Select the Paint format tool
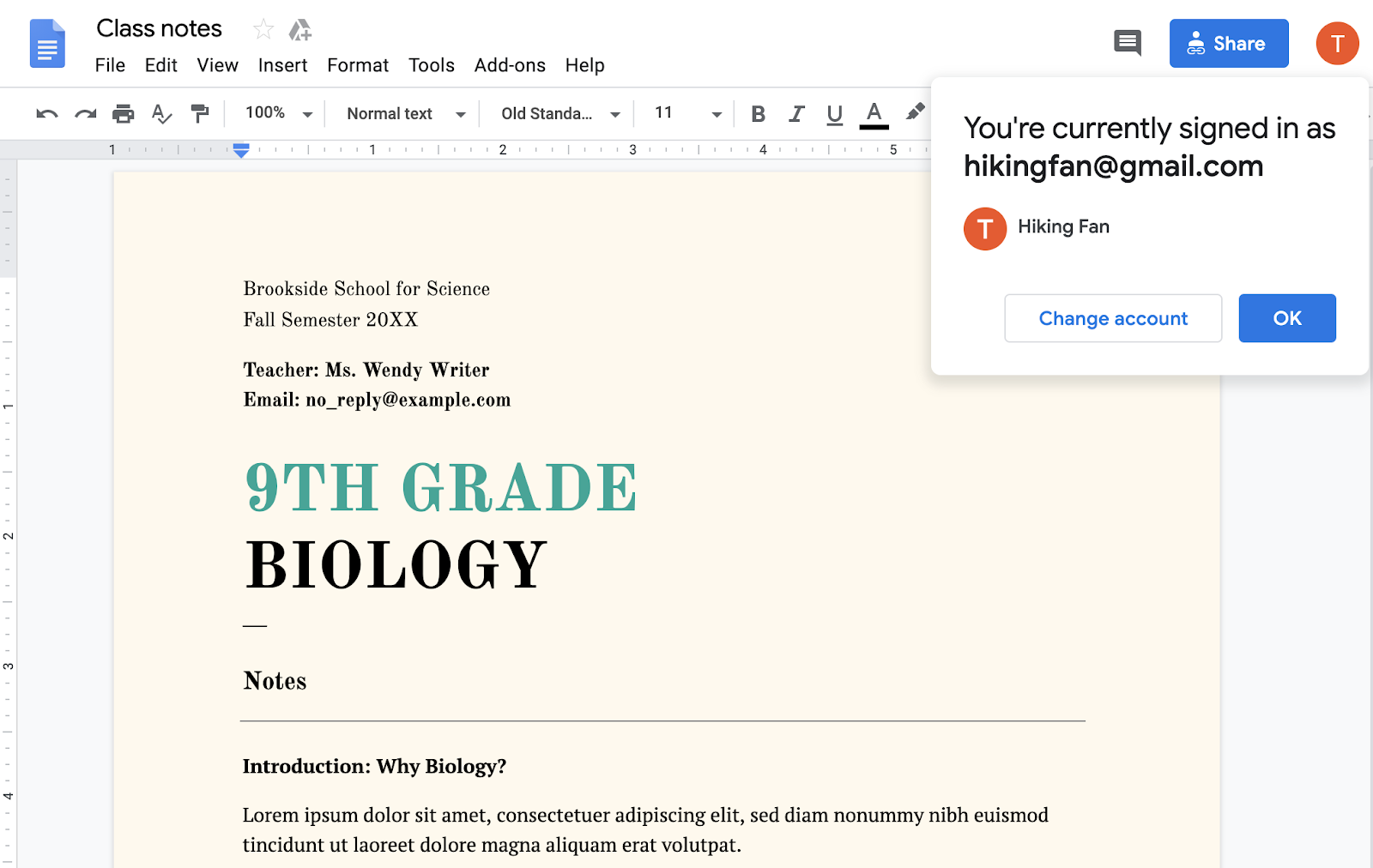The image size is (1373, 868). tap(200, 113)
